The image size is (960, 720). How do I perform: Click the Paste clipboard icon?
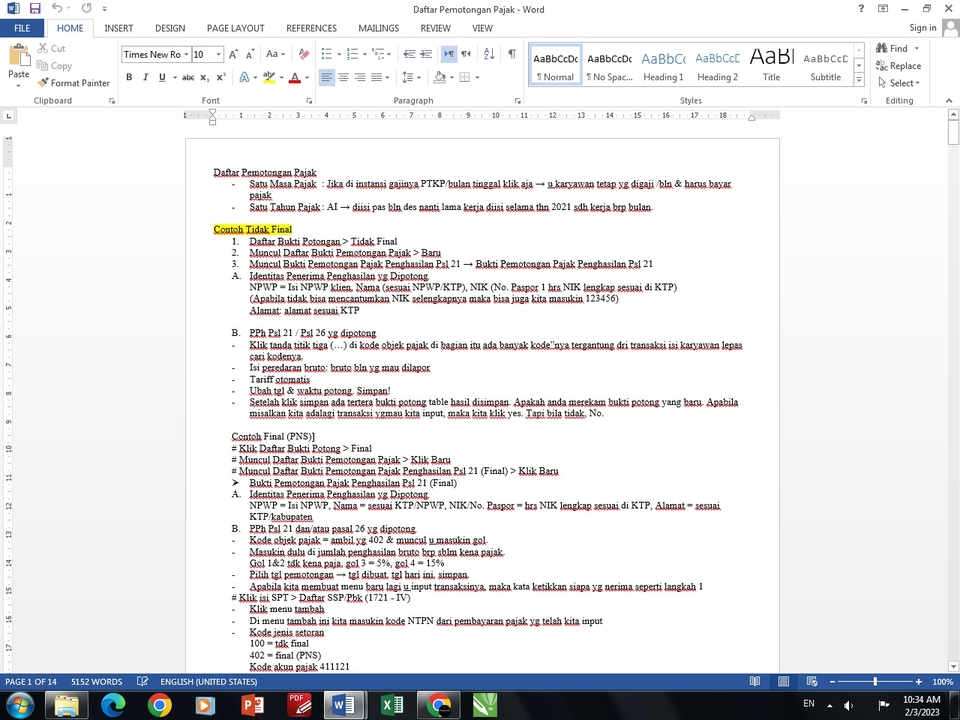click(x=19, y=56)
